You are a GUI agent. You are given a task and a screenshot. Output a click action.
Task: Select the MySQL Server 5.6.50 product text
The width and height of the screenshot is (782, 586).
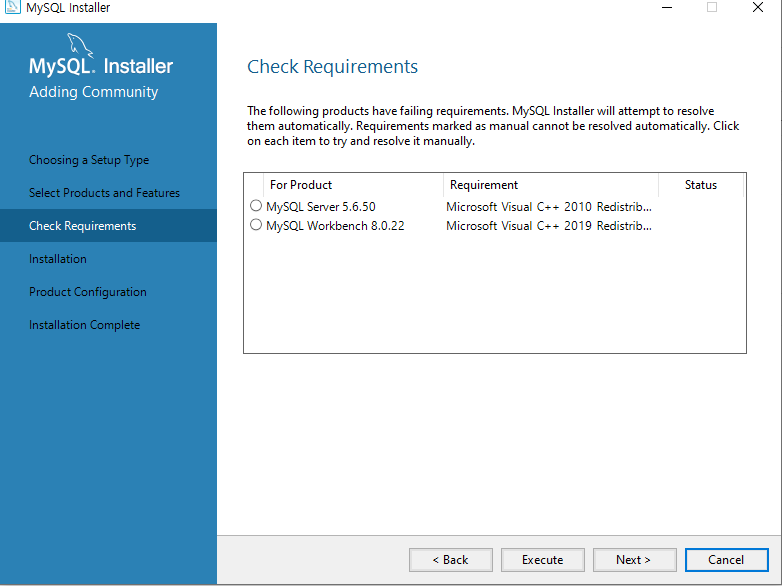[321, 206]
